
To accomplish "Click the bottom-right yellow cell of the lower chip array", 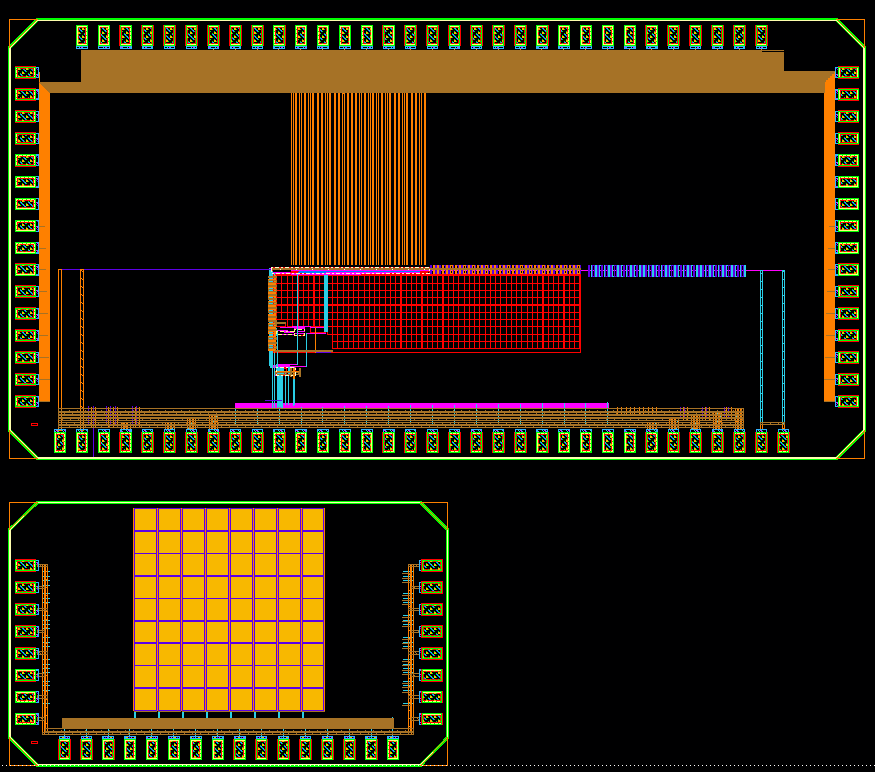I will pos(313,699).
